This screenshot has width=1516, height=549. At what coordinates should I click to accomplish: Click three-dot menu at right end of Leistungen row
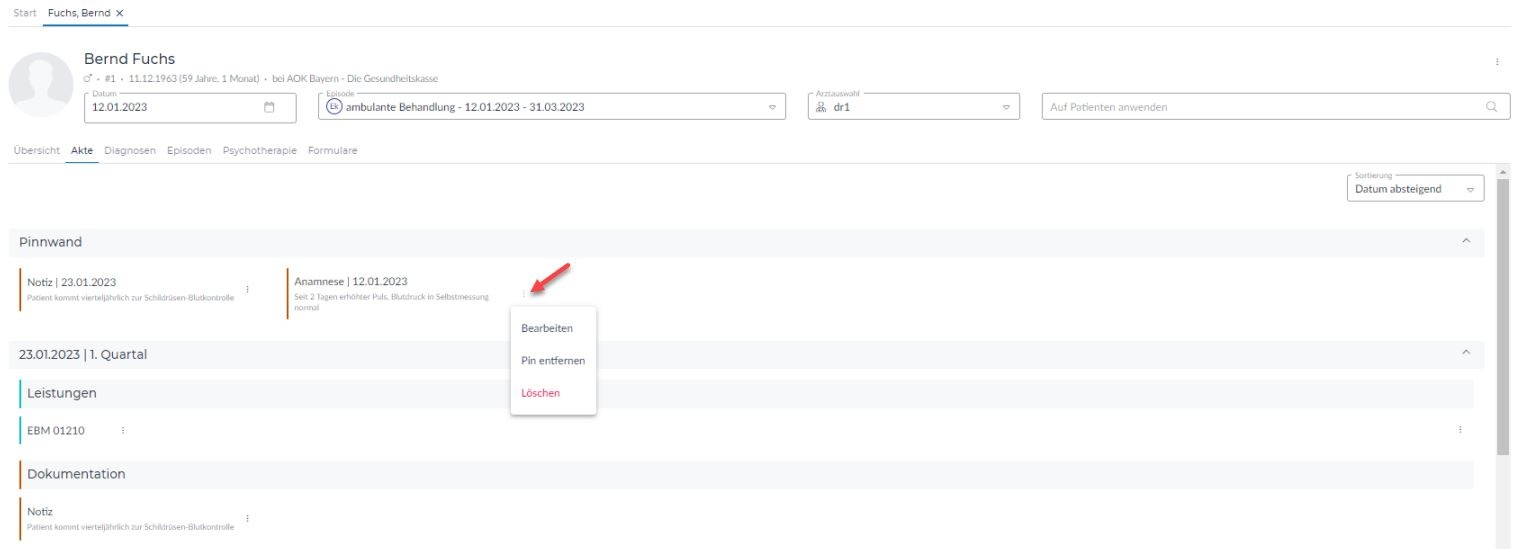pyautogui.click(x=1460, y=430)
